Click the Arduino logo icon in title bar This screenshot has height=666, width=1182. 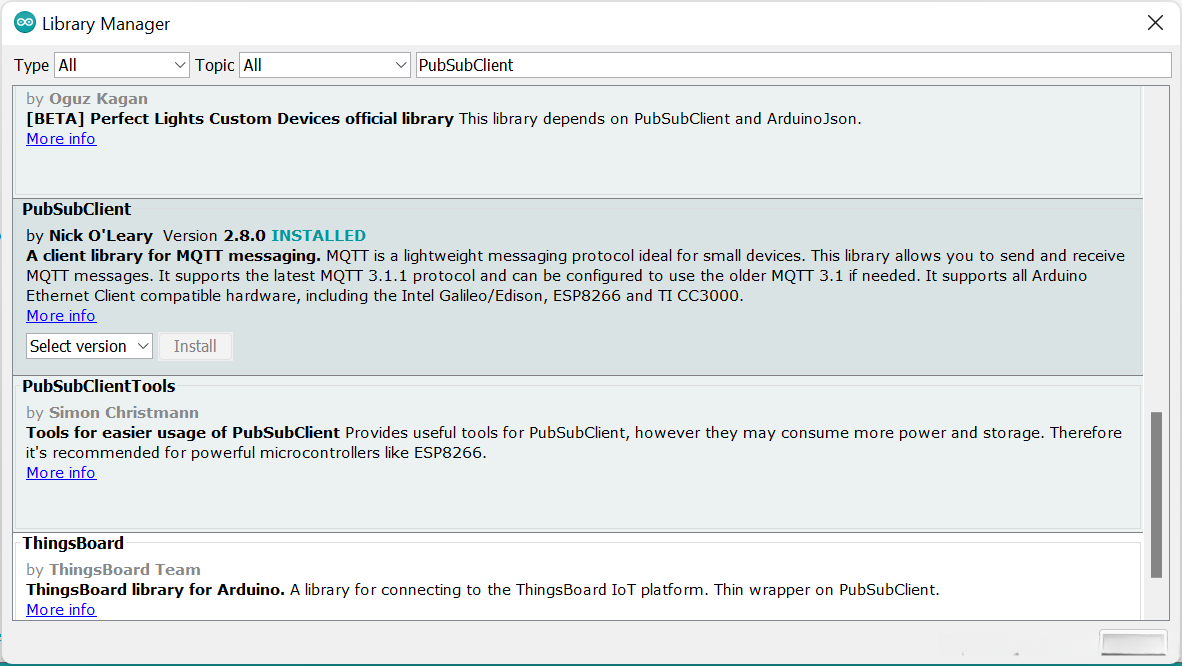tap(25, 23)
